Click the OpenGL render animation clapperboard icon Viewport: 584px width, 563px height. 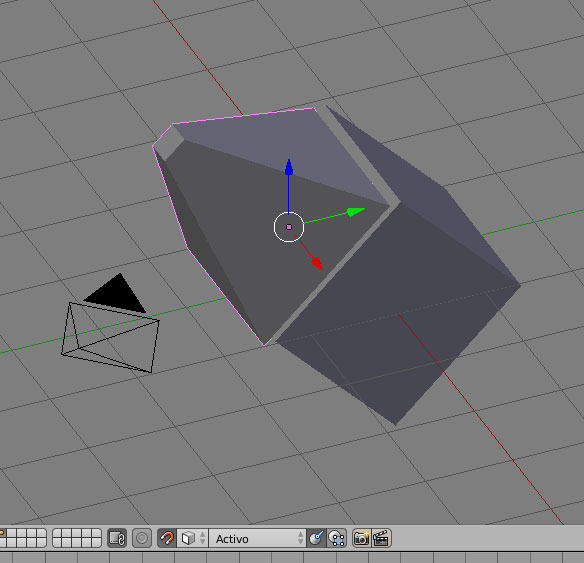[381, 538]
